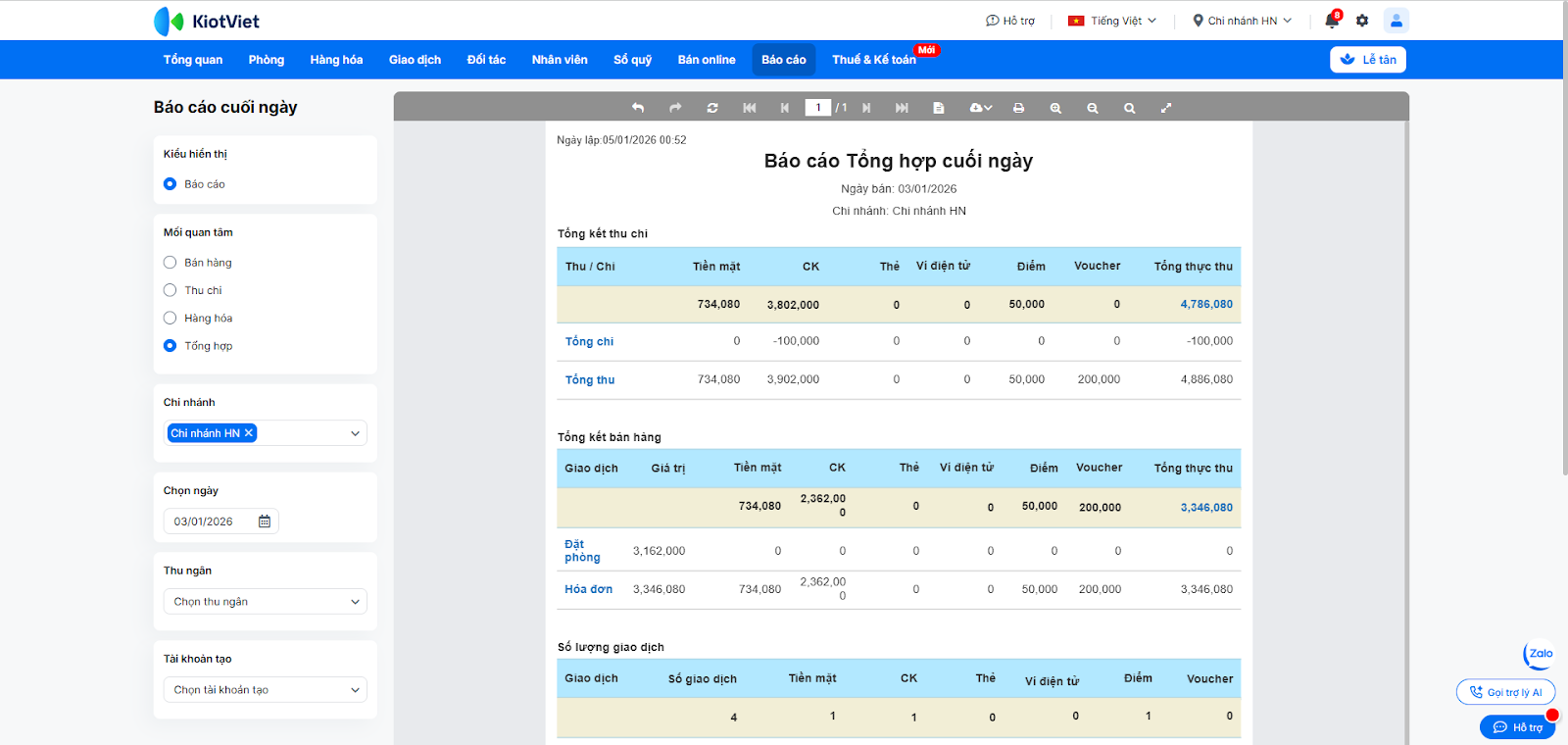Open fullscreen view of report
Screen dimensions: 1568x745
click(x=1166, y=108)
